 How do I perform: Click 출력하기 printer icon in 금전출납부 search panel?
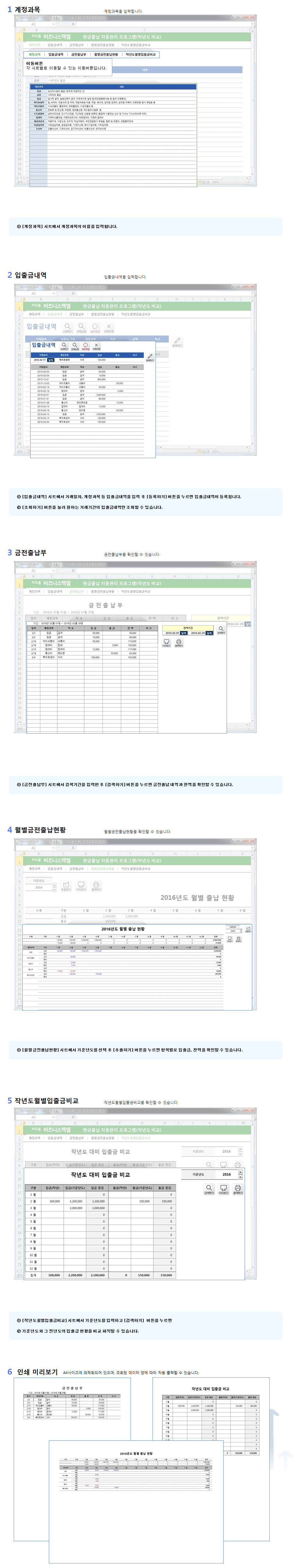tap(179, 643)
